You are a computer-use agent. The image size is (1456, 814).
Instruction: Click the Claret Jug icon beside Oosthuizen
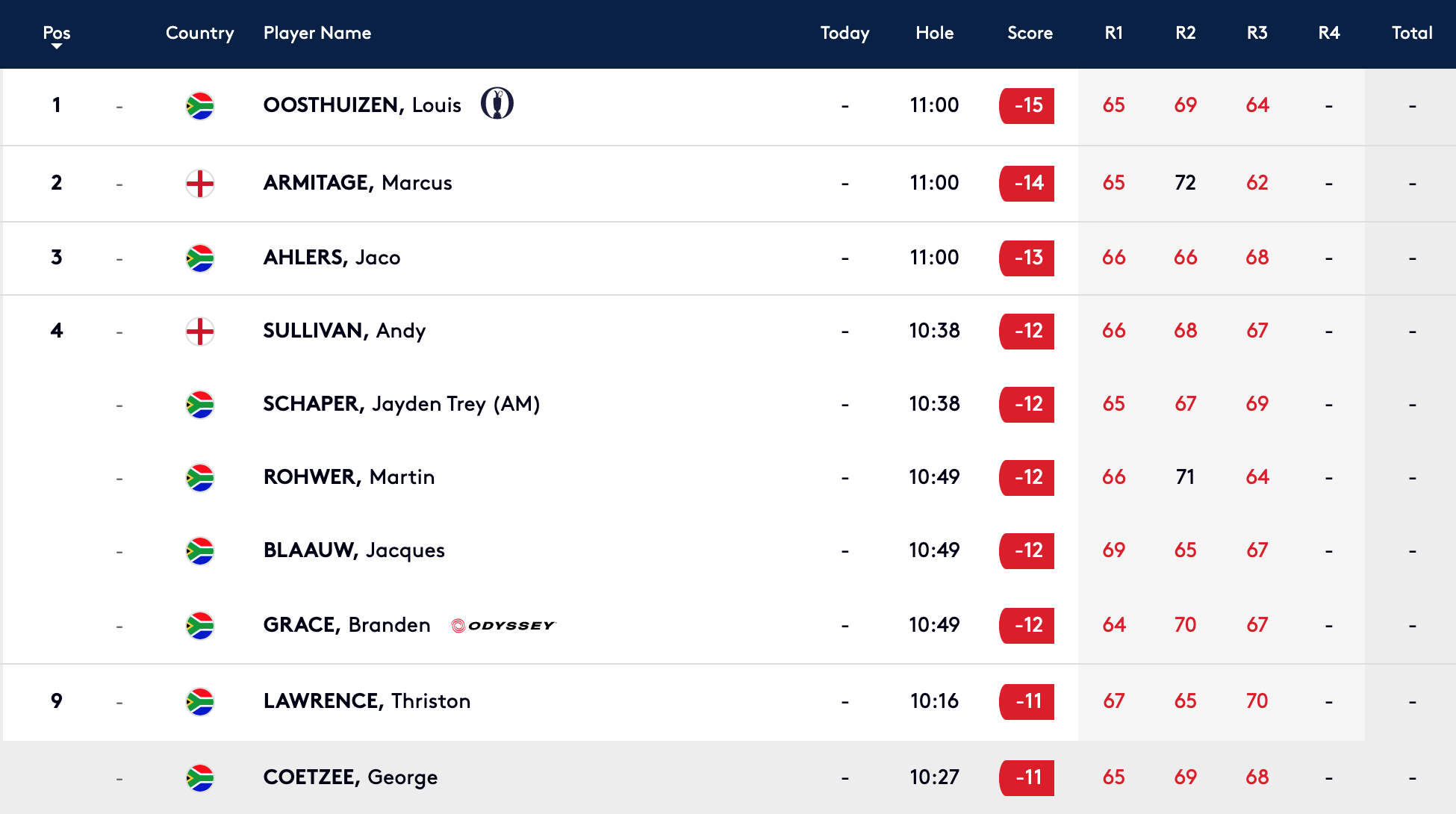[x=497, y=104]
